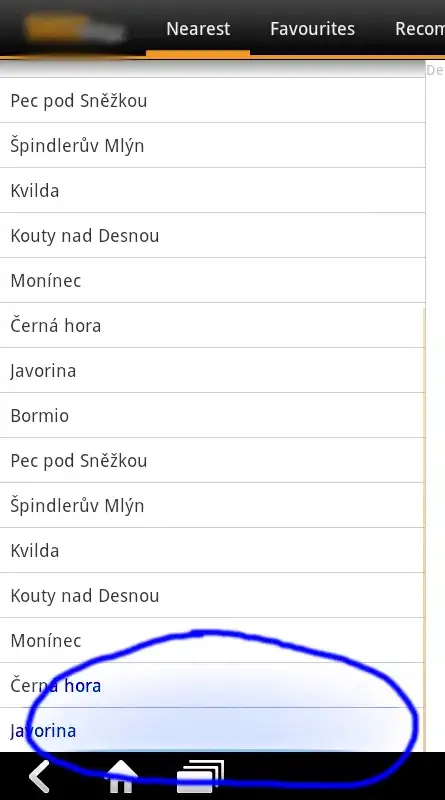This screenshot has height=800, width=445.
Task: Select Bormio from the resort list
Action: pos(212,415)
